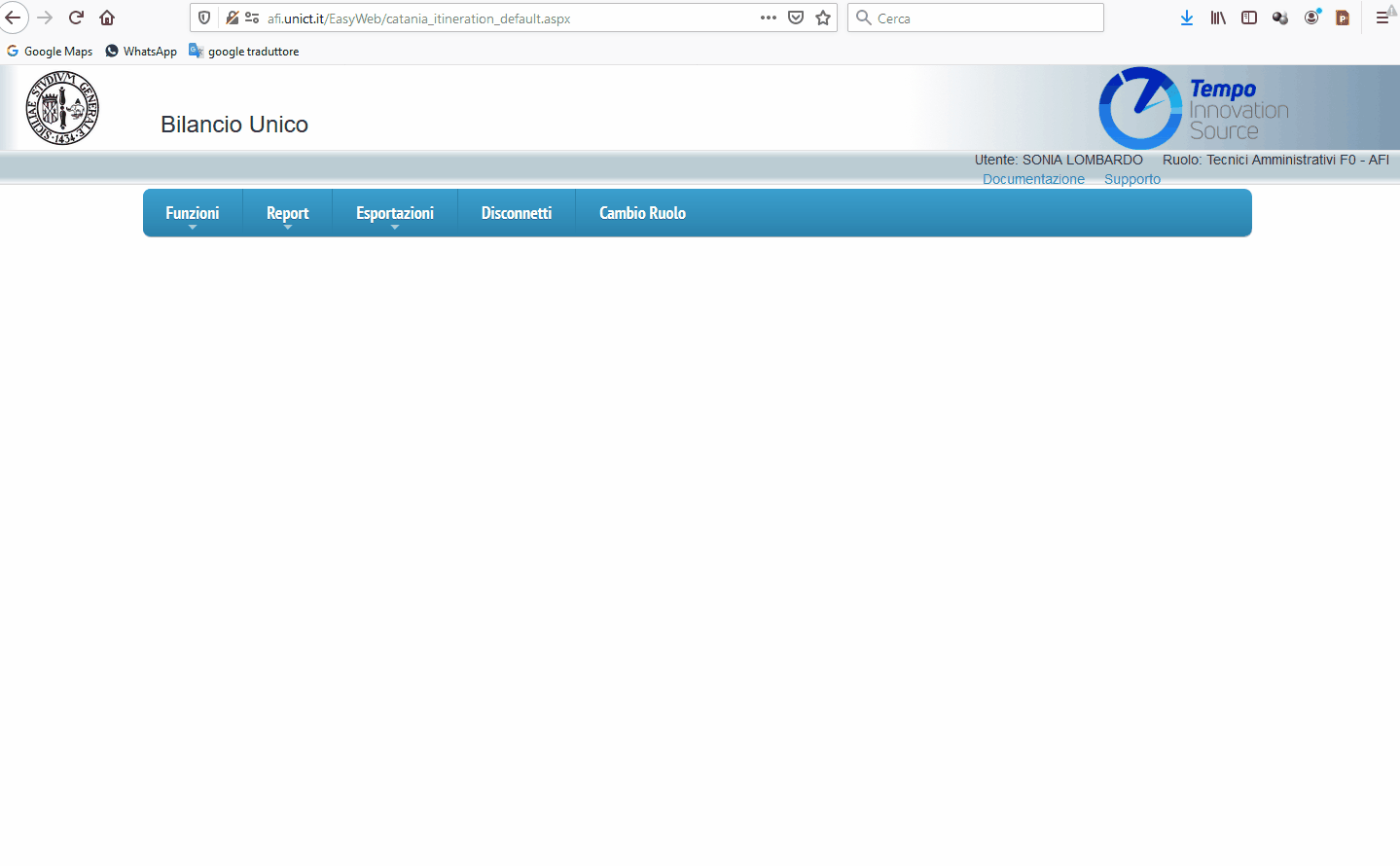Click the Bilancio Unico page title

234,125
